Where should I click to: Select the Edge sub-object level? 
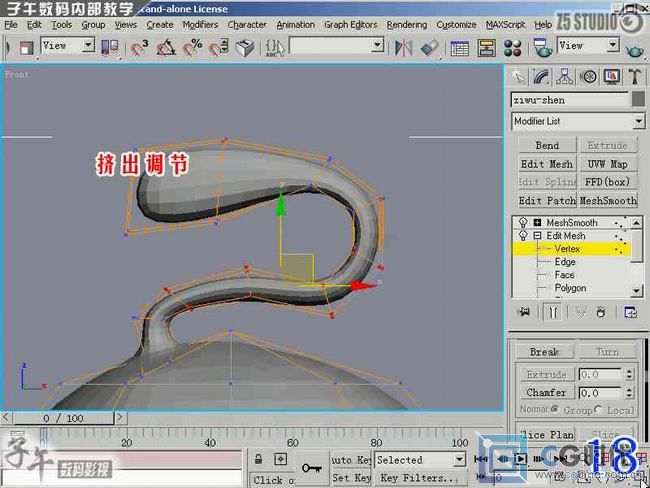click(565, 262)
